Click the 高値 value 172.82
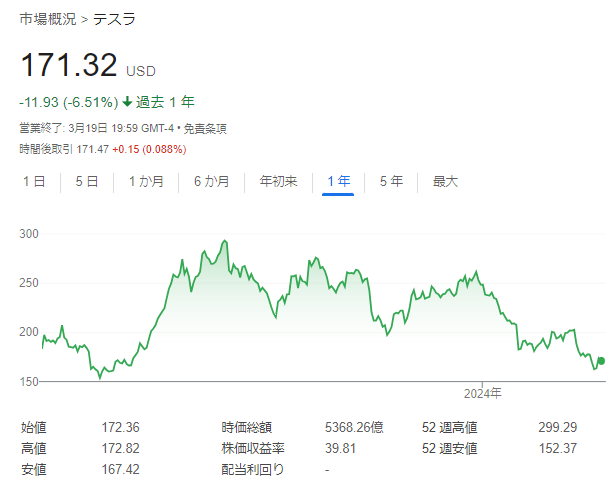The height and width of the screenshot is (496, 613). point(120,448)
